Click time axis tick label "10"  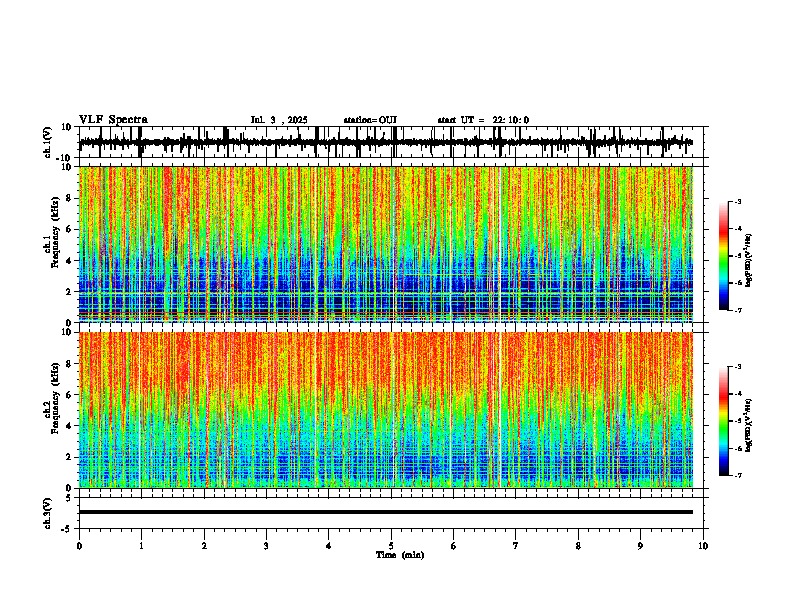[703, 546]
